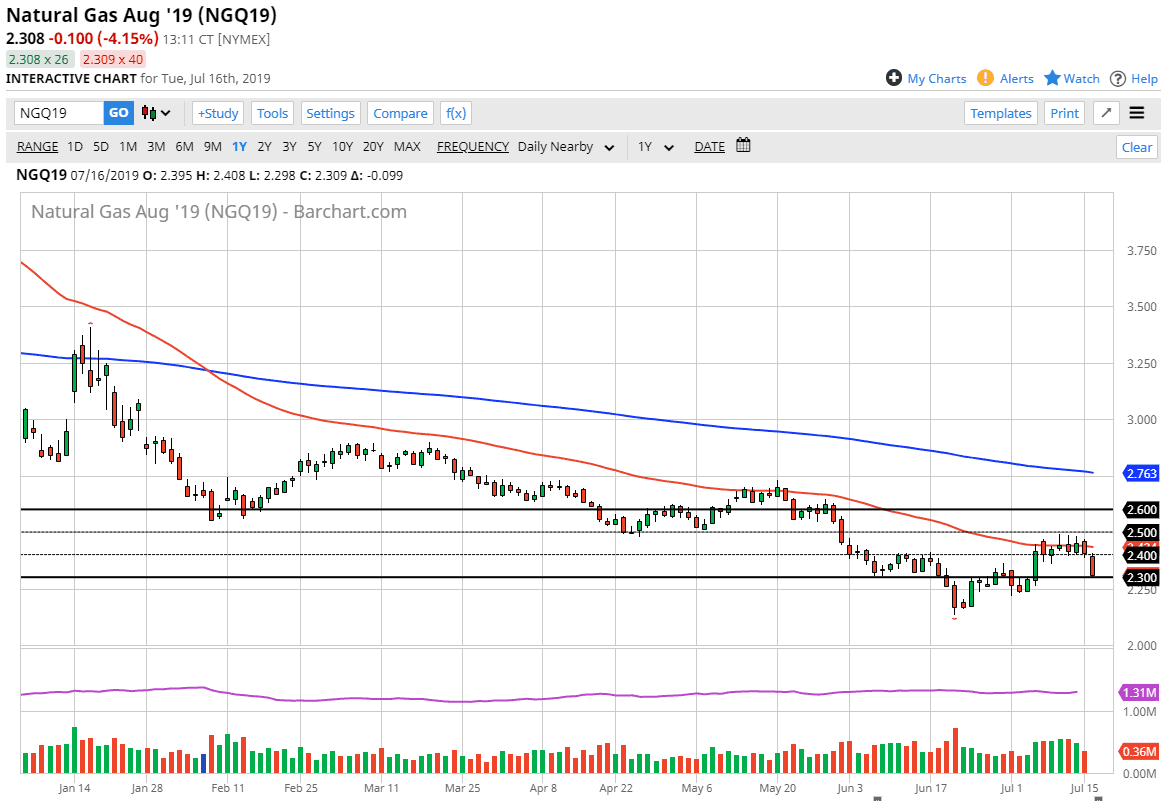Viewport: 1162px width, 801px height.
Task: Click the expand chart arrow icon
Action: click(x=1106, y=113)
